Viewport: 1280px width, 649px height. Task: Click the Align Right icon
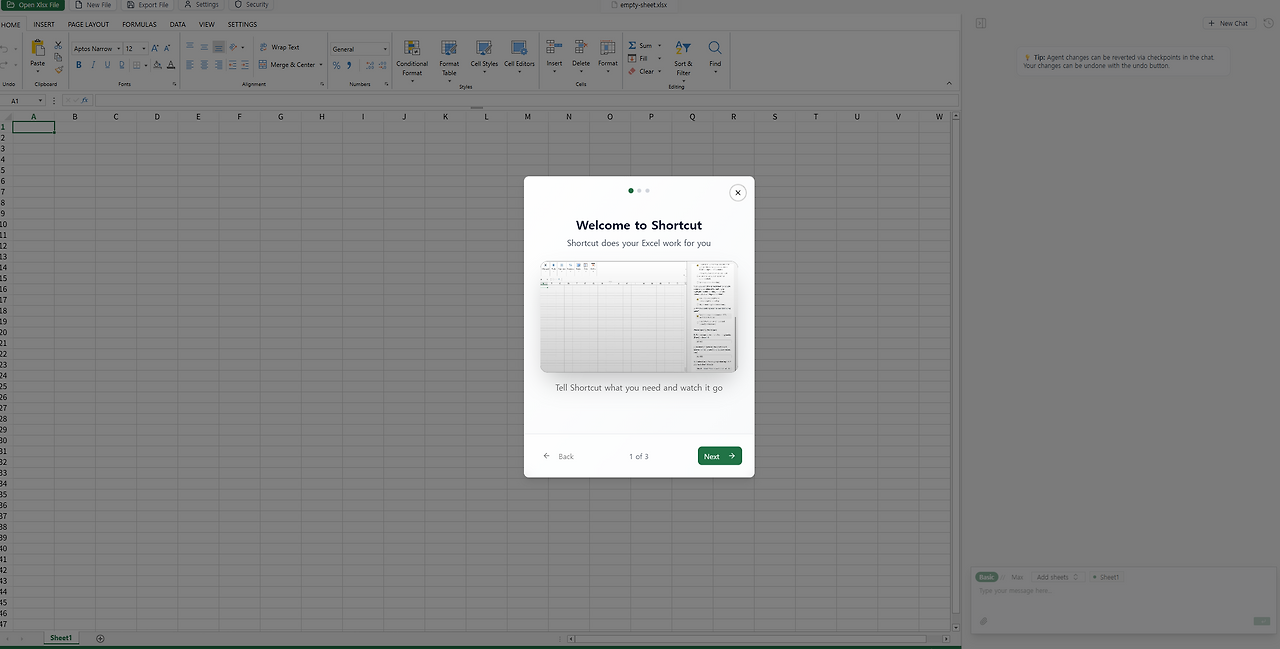coord(218,65)
